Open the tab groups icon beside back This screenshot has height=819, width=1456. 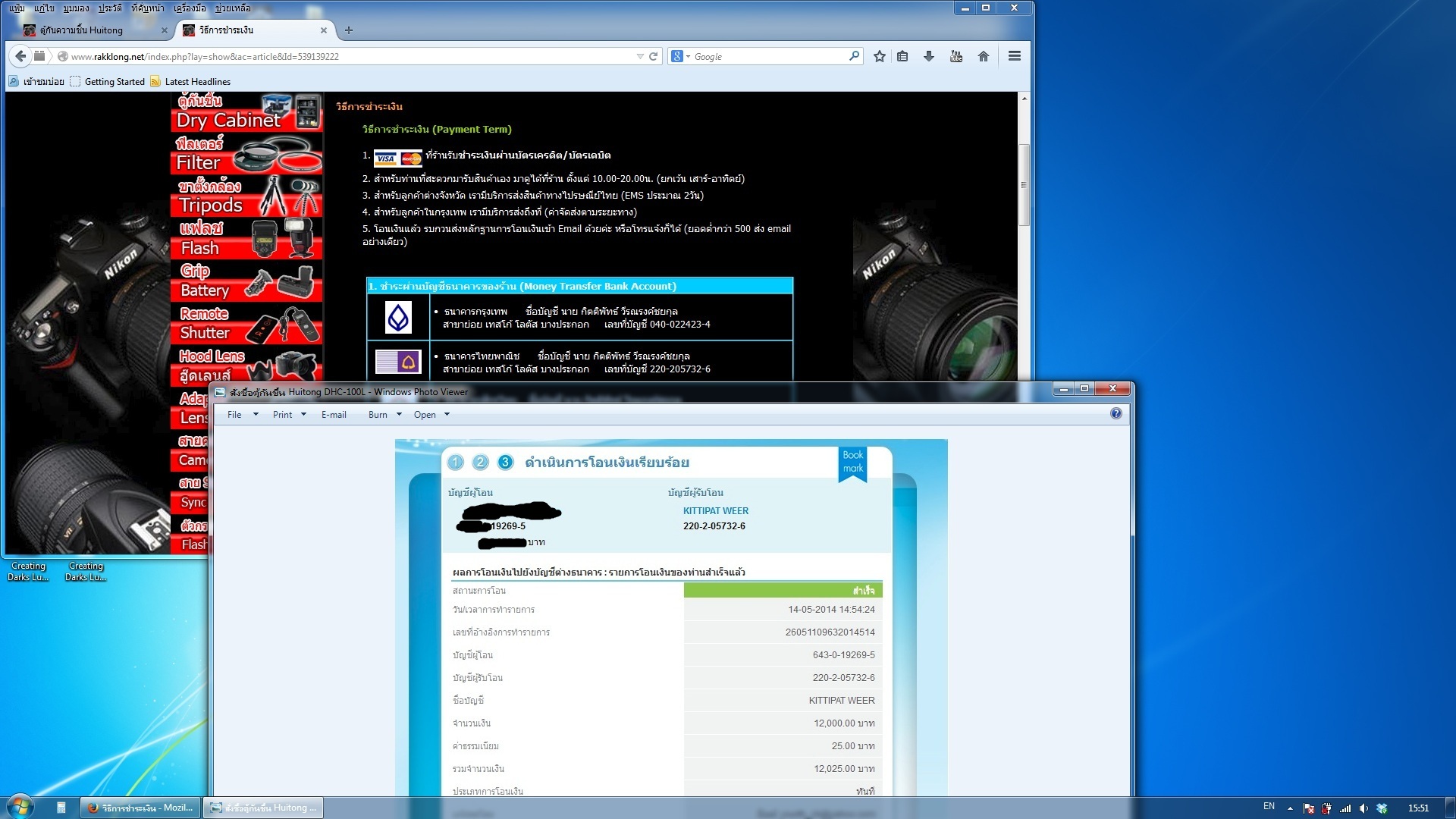pos(39,56)
